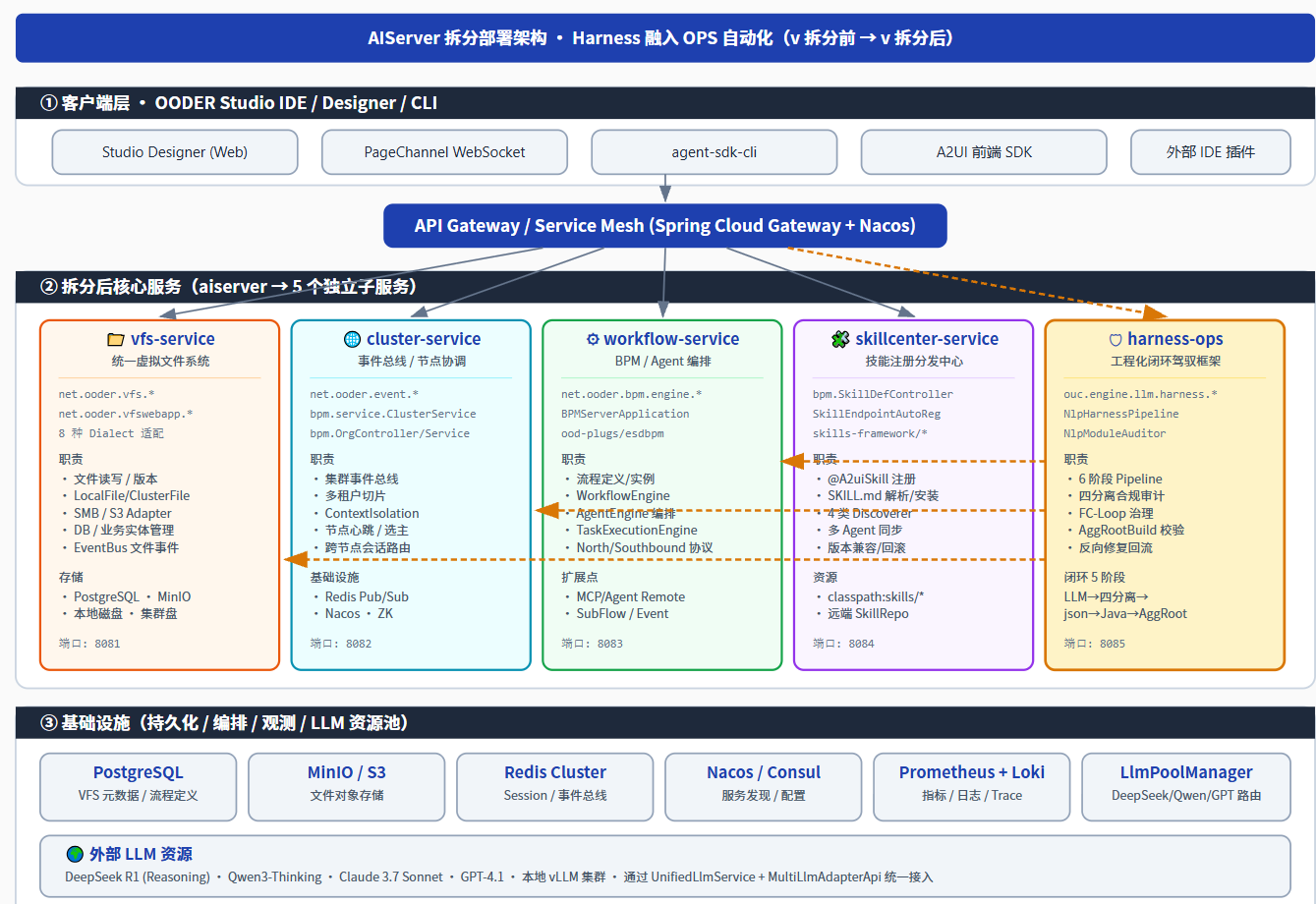Click the shield icon beside harness-ops
Screen dimensions: 1316x904
pos(1116,340)
